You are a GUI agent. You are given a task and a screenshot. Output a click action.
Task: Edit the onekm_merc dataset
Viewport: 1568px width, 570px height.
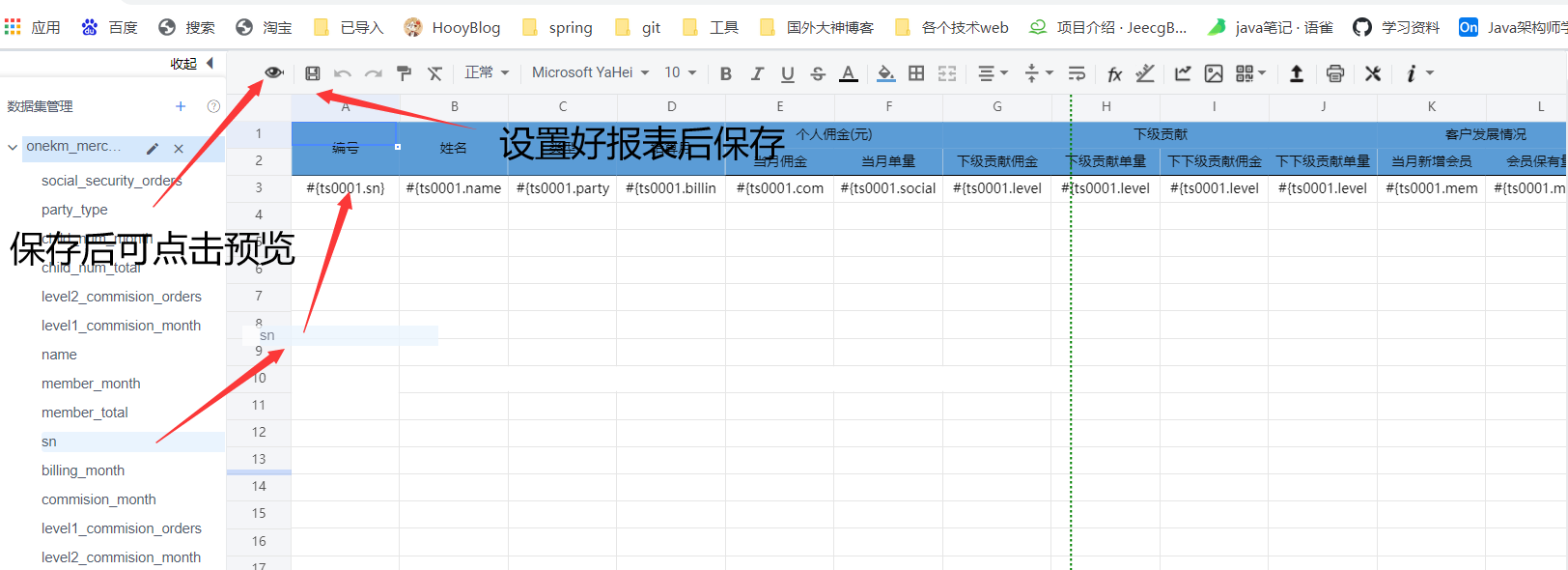pos(153,148)
